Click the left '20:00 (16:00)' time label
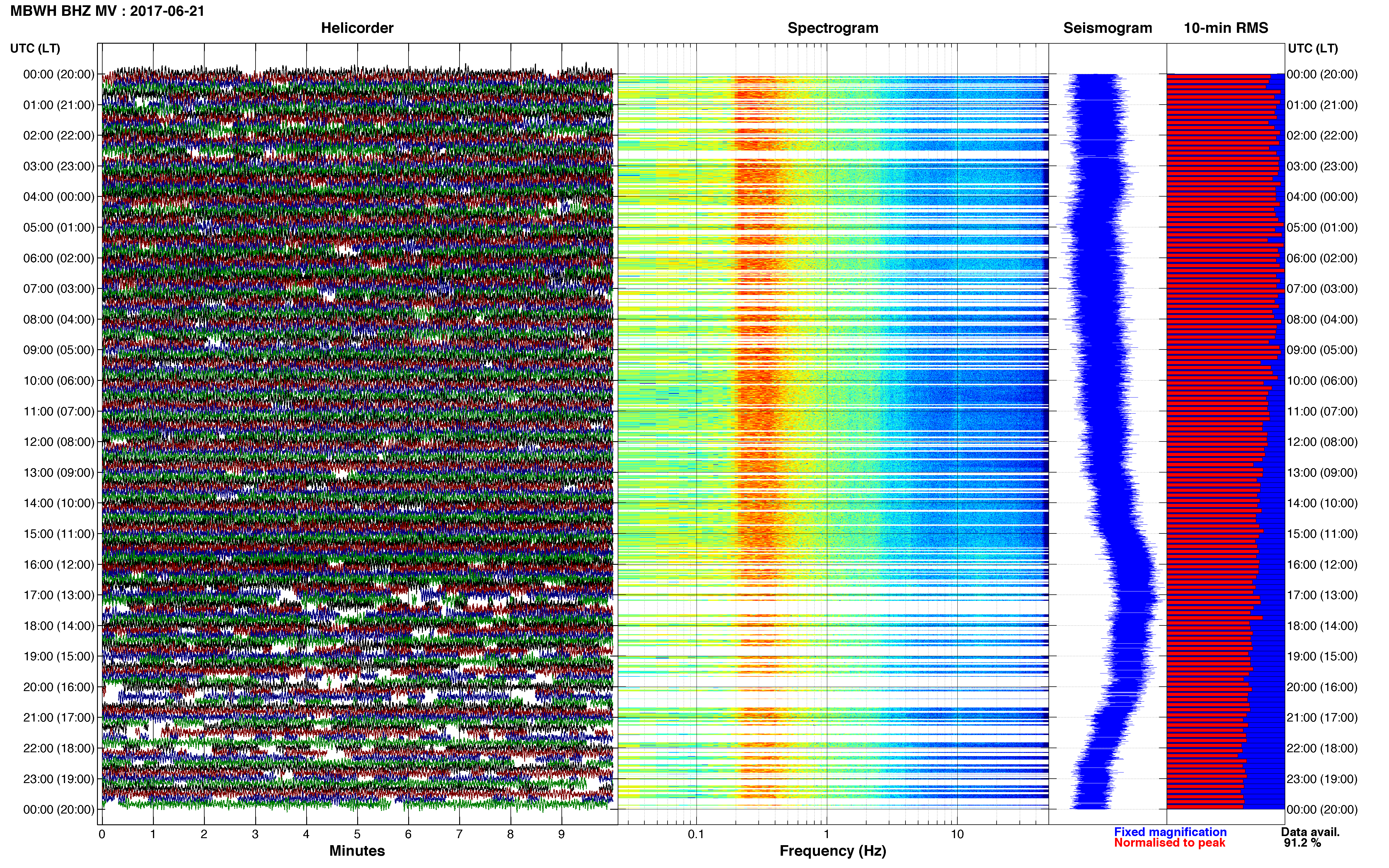Viewport: 1389px width, 868px height. 59,687
